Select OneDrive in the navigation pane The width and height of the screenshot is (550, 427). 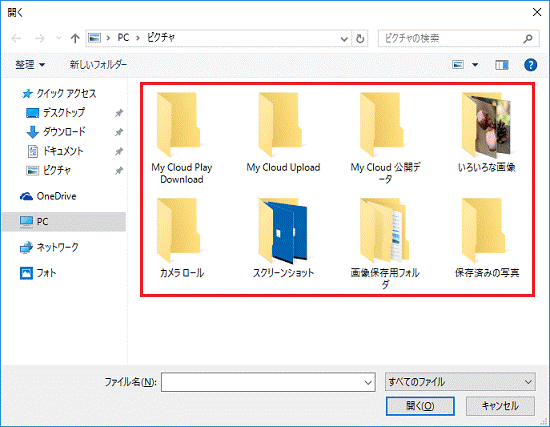point(48,196)
